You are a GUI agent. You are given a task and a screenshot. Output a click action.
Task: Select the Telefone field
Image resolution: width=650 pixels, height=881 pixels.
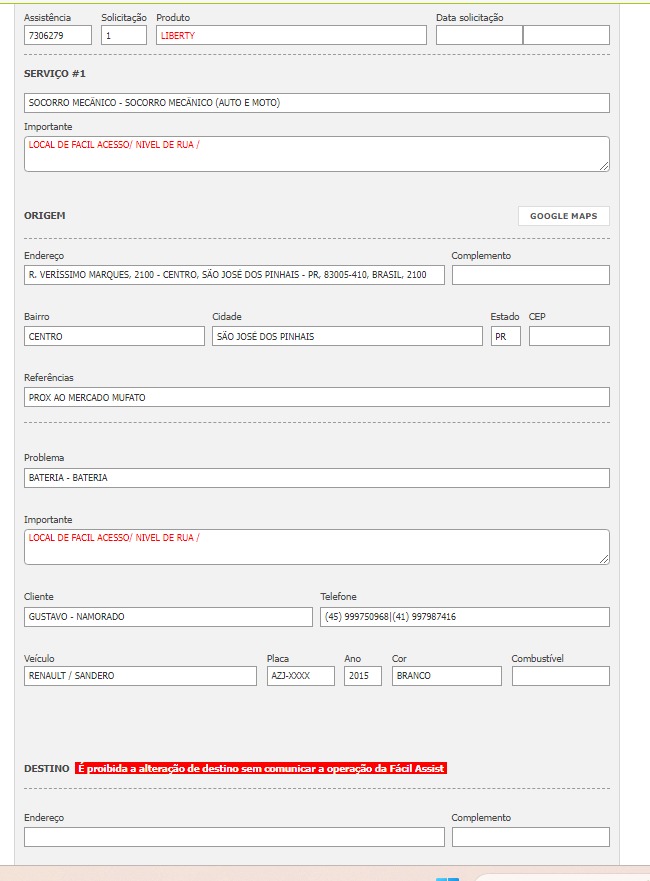(x=464, y=617)
